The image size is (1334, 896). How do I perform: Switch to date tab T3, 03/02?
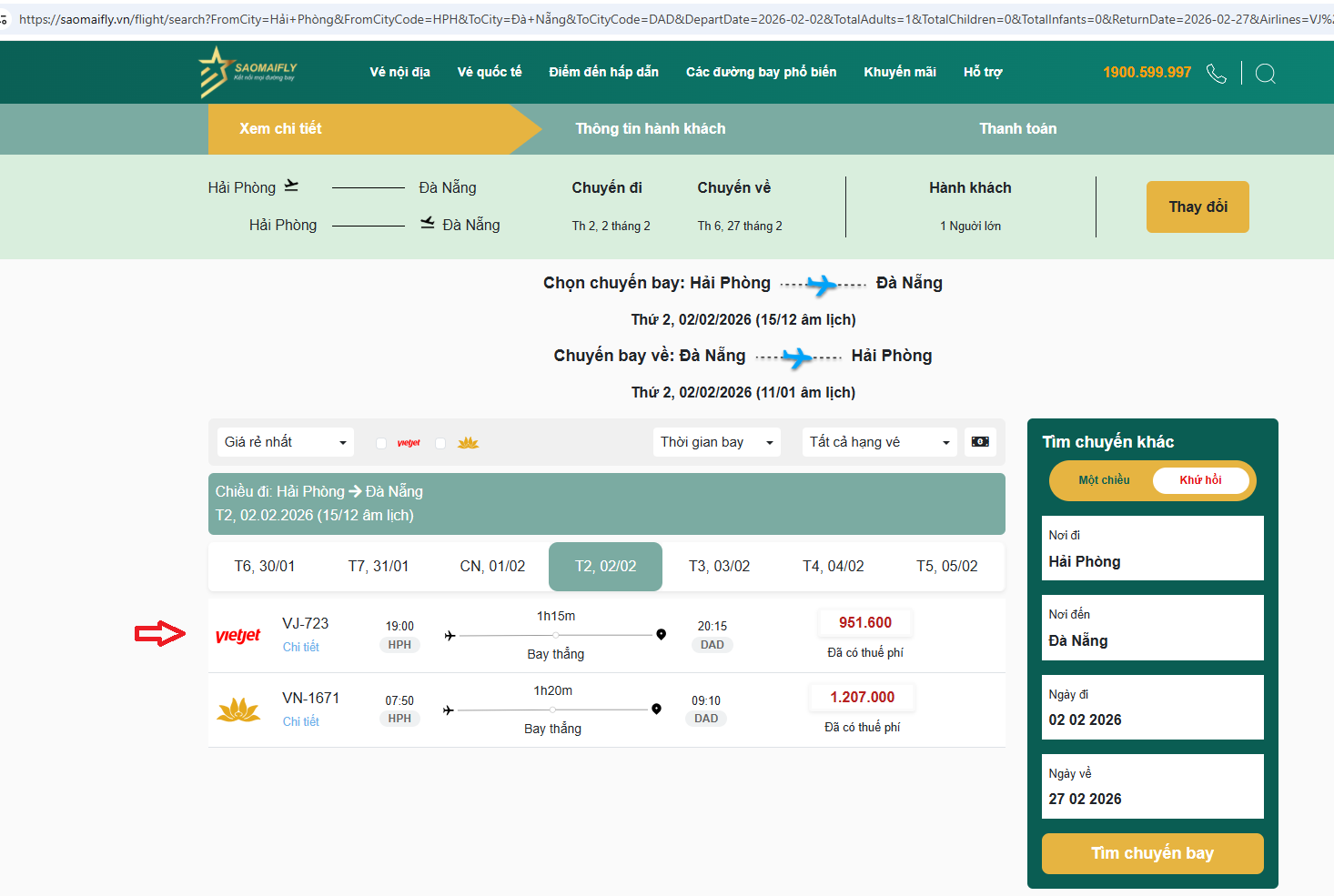pos(719,566)
